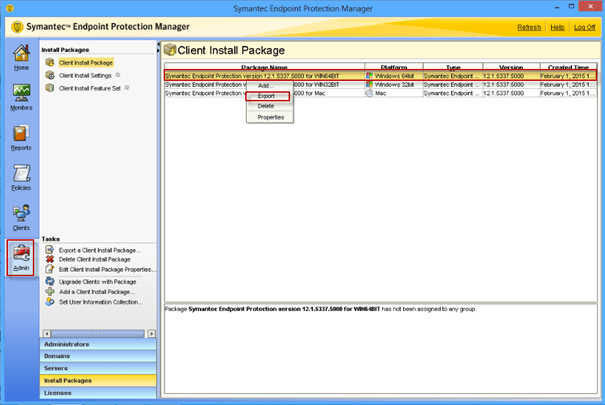Select the Clients sidebar icon
Screen dimensions: 605x405
(21, 217)
